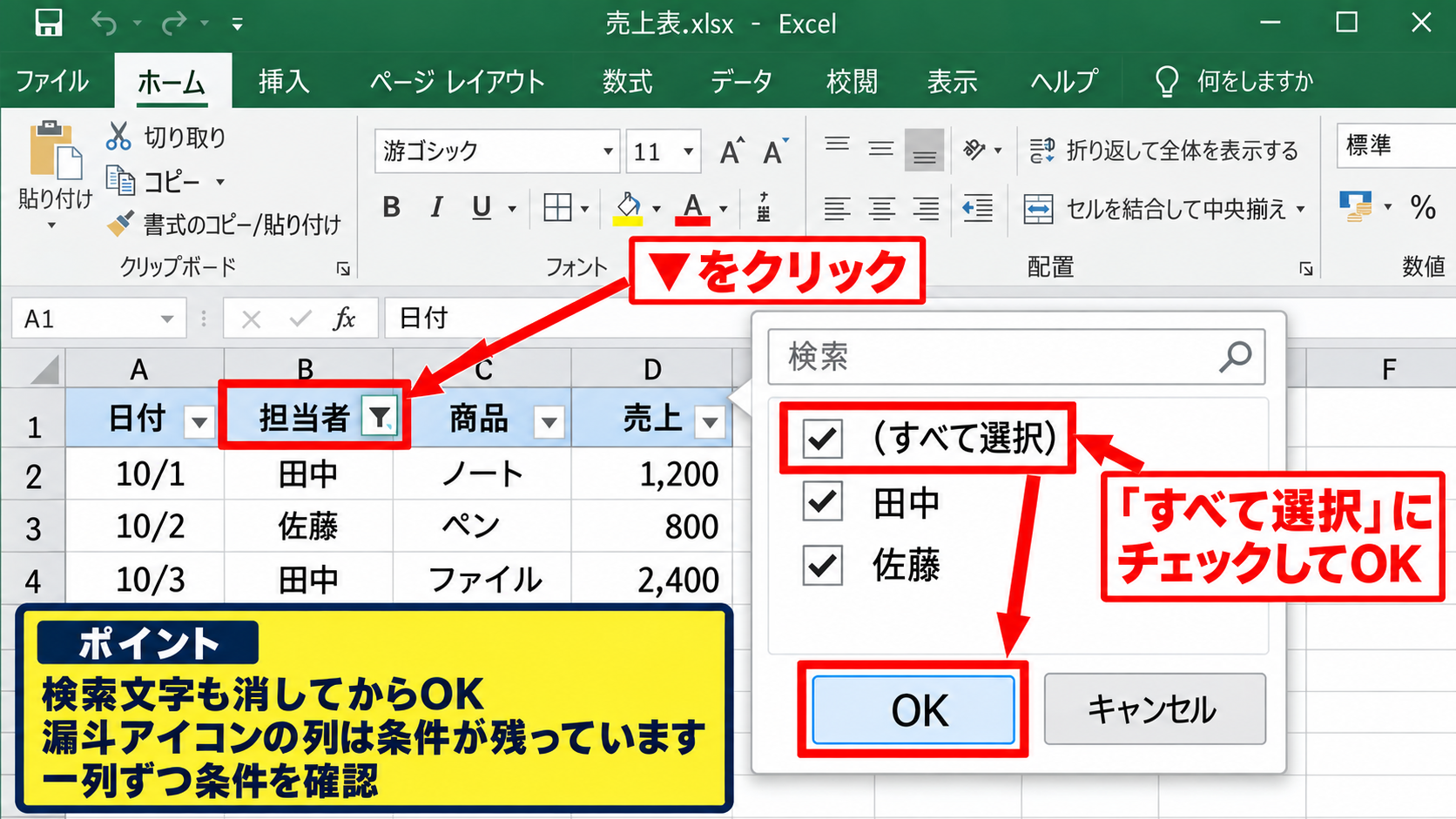Switch to the ページ レイアウト tab
The image size is (1456, 819).
[x=457, y=81]
